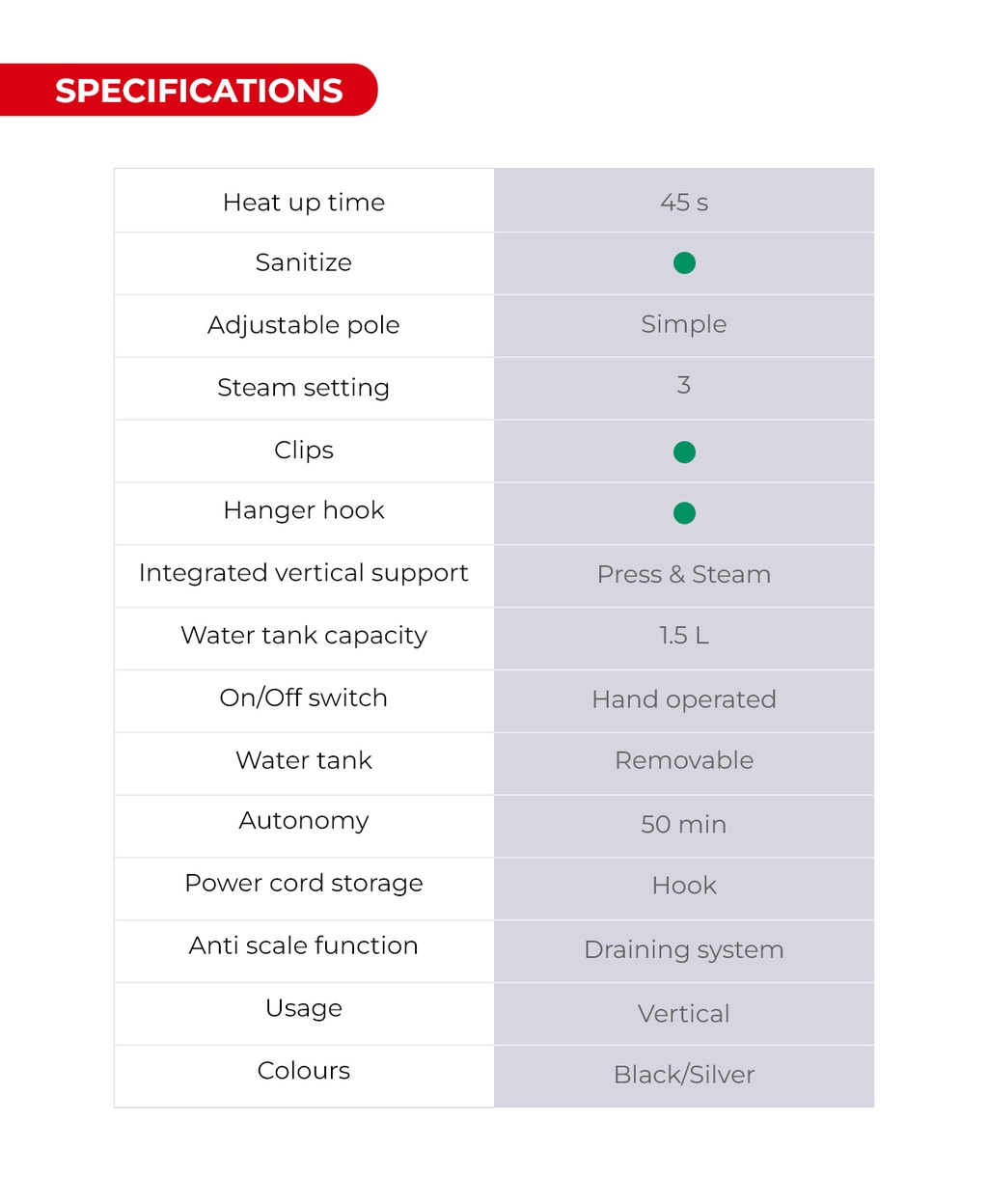Select the Integrated vertical support label
This screenshot has width=988, height=1204.
click(304, 573)
